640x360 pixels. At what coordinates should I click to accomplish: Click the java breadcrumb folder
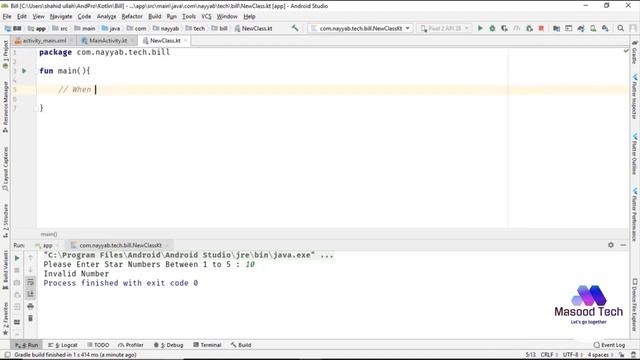pos(111,28)
